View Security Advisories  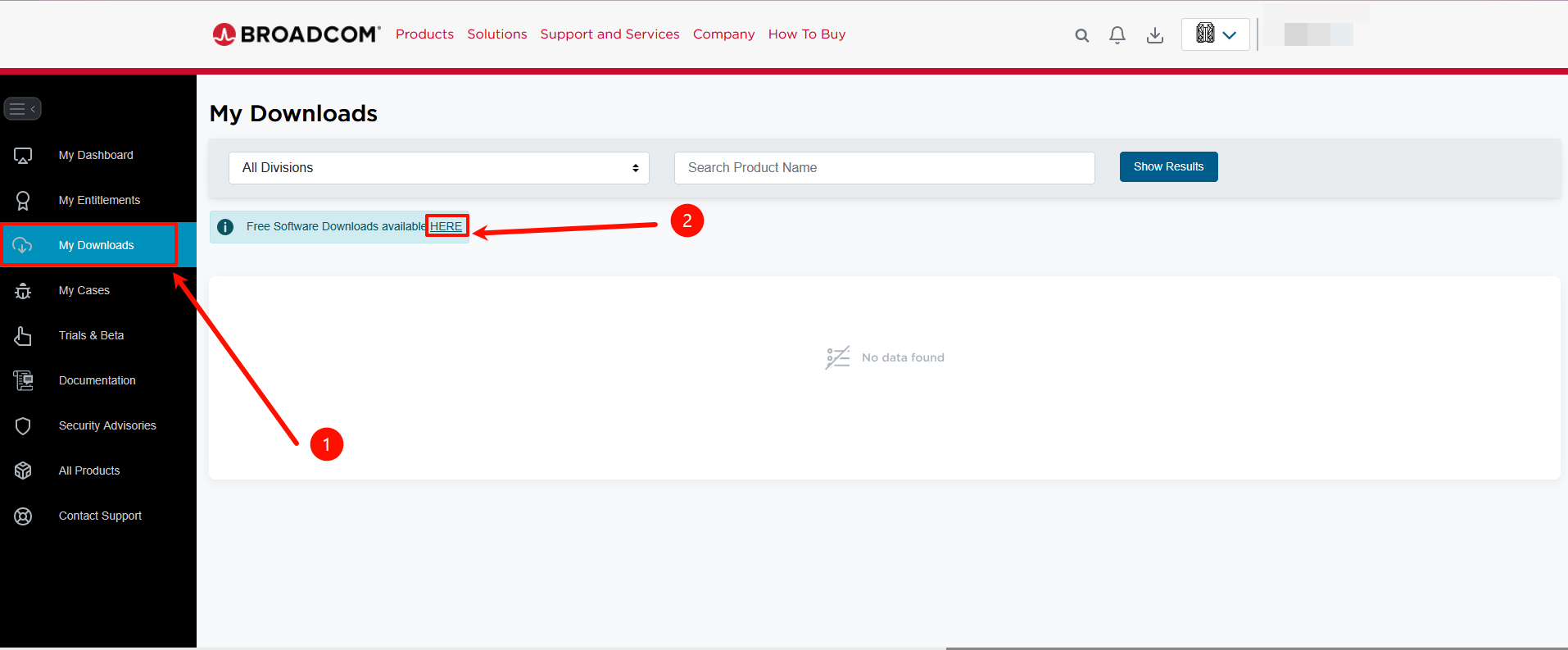107,425
